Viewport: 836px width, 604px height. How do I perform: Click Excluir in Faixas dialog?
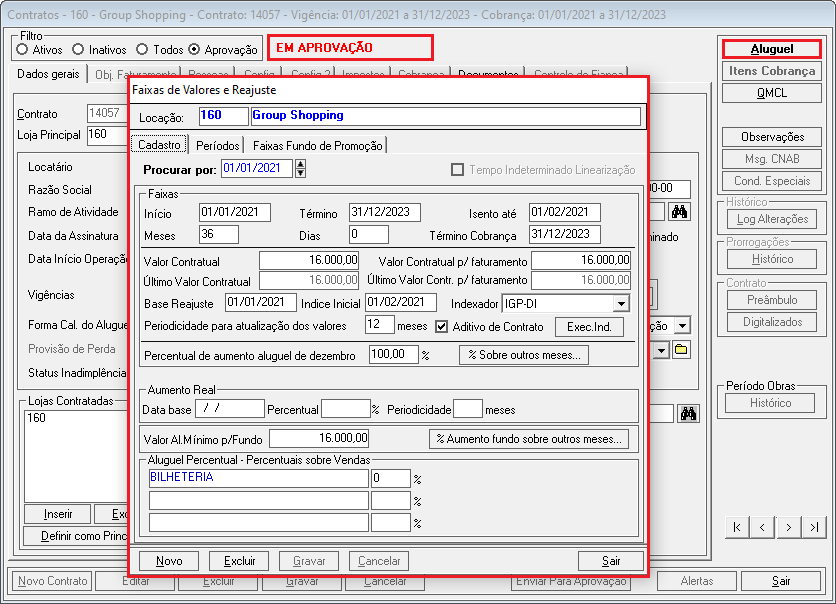tap(239, 561)
